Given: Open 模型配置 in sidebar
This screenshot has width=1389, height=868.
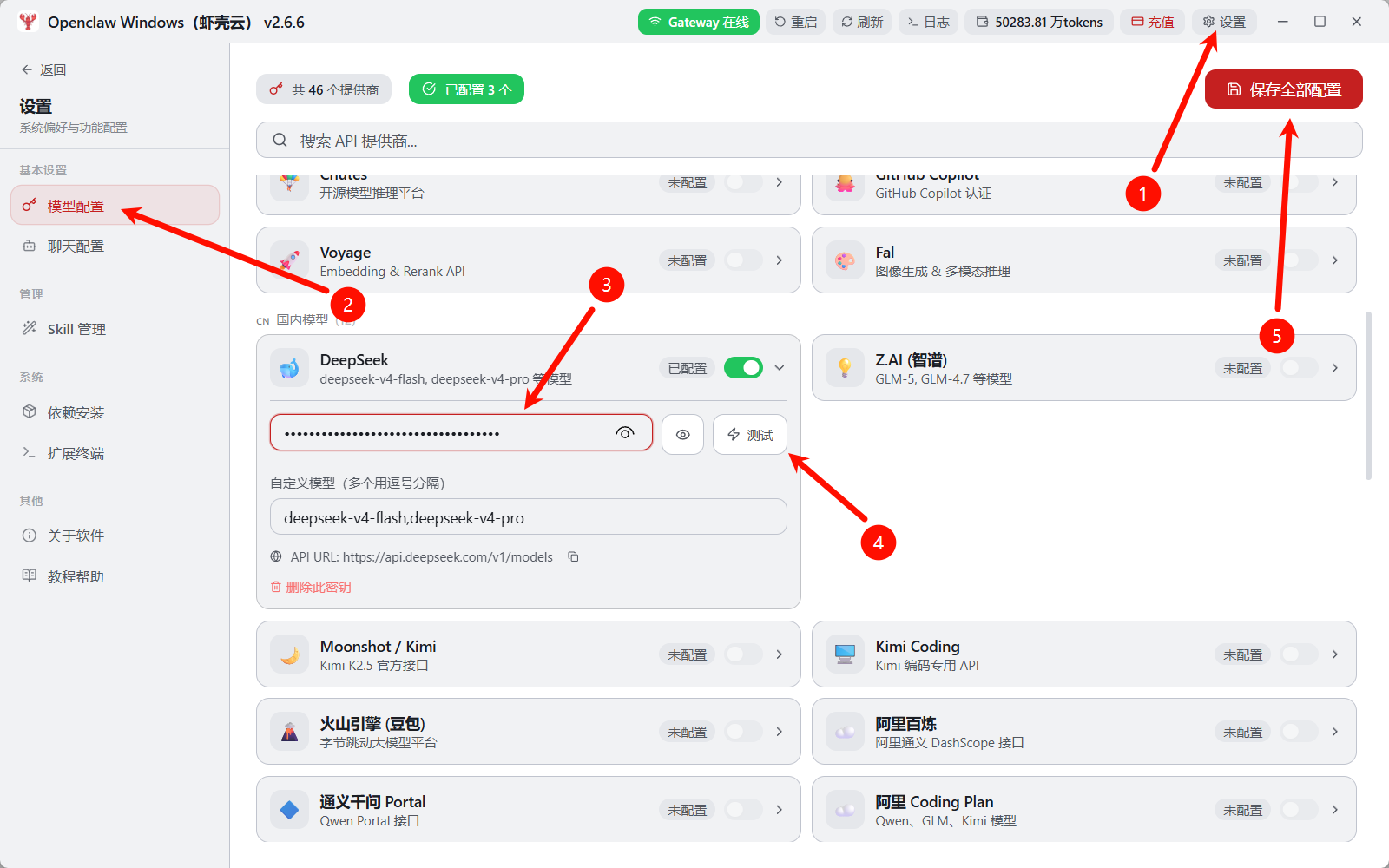Looking at the screenshot, I should coord(115,206).
